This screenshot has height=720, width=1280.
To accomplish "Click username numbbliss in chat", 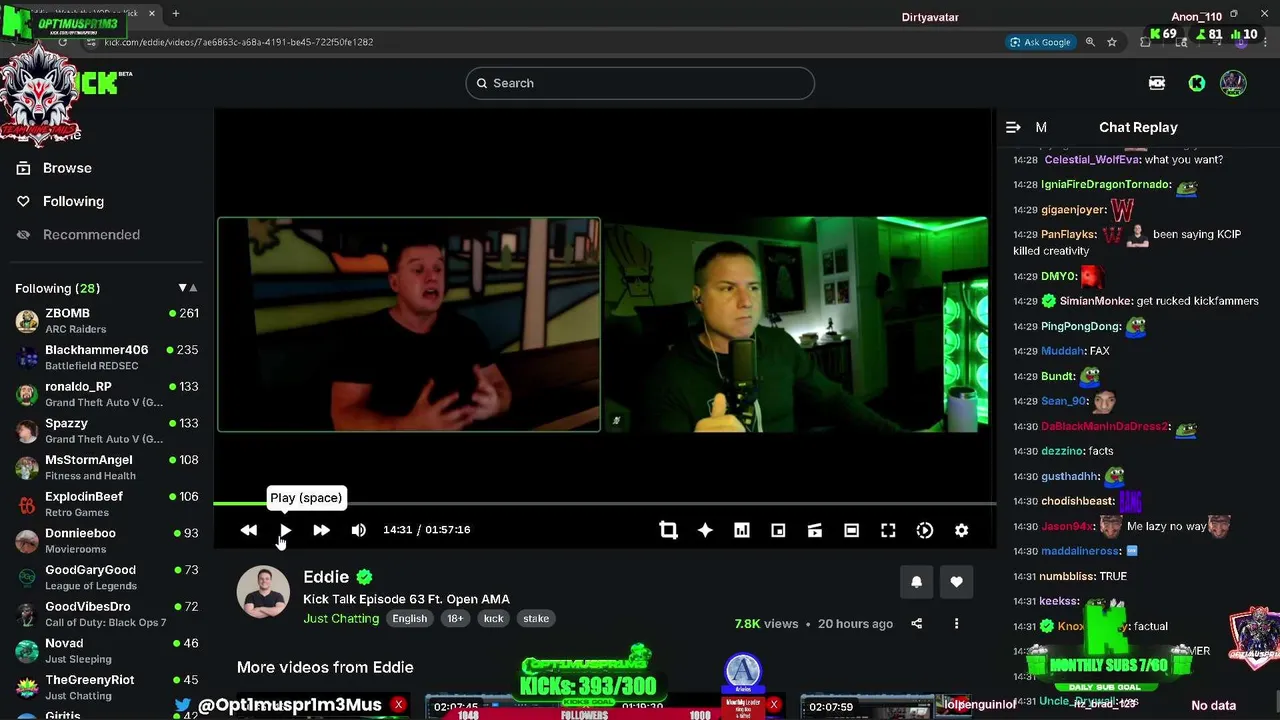I will tap(1067, 577).
